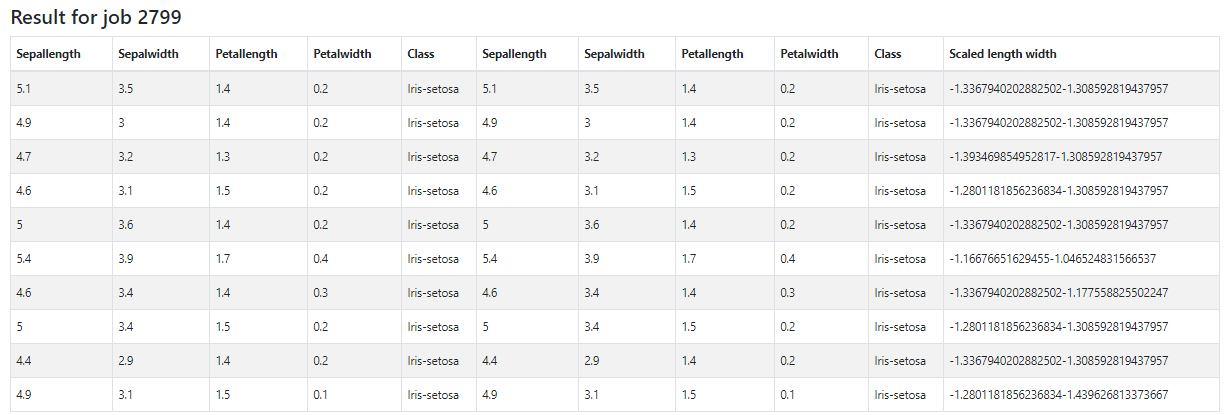The image size is (1225, 415).
Task: Select the scaled value ending in 1.439626813373667
Action: coord(1058,395)
